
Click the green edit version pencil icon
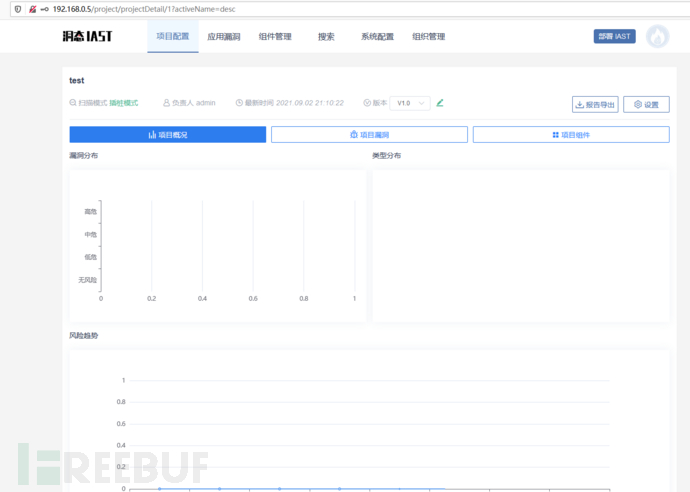440,103
